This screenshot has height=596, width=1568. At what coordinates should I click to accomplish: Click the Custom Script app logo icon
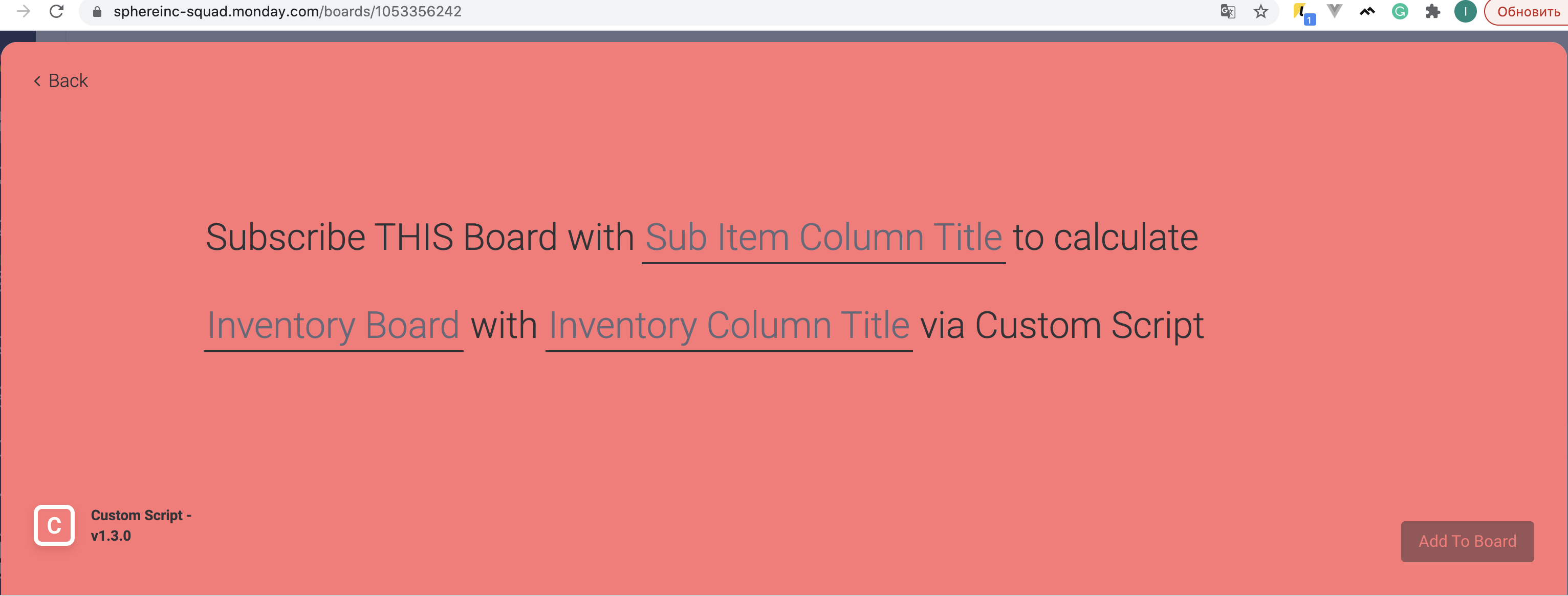(x=54, y=525)
